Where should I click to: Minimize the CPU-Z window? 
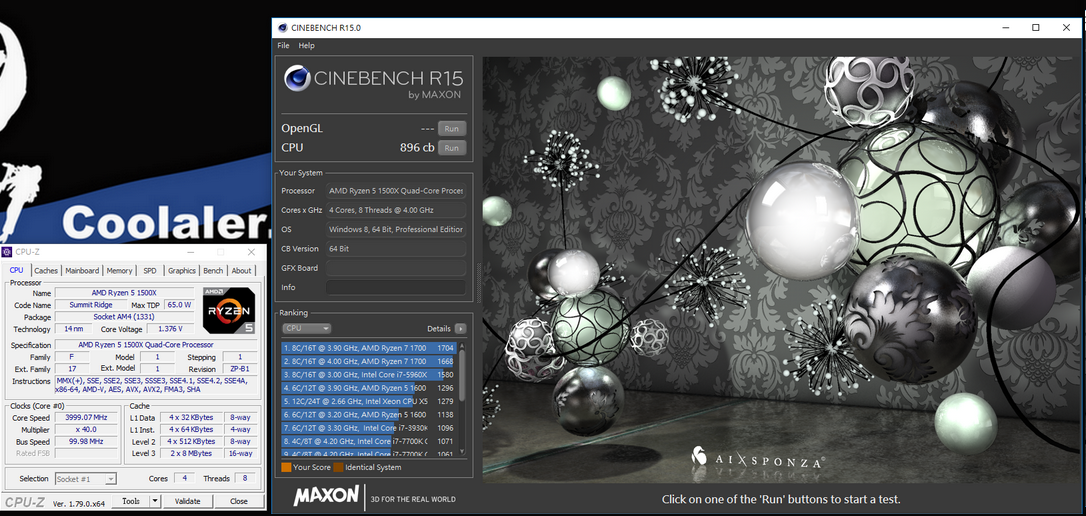point(190,252)
